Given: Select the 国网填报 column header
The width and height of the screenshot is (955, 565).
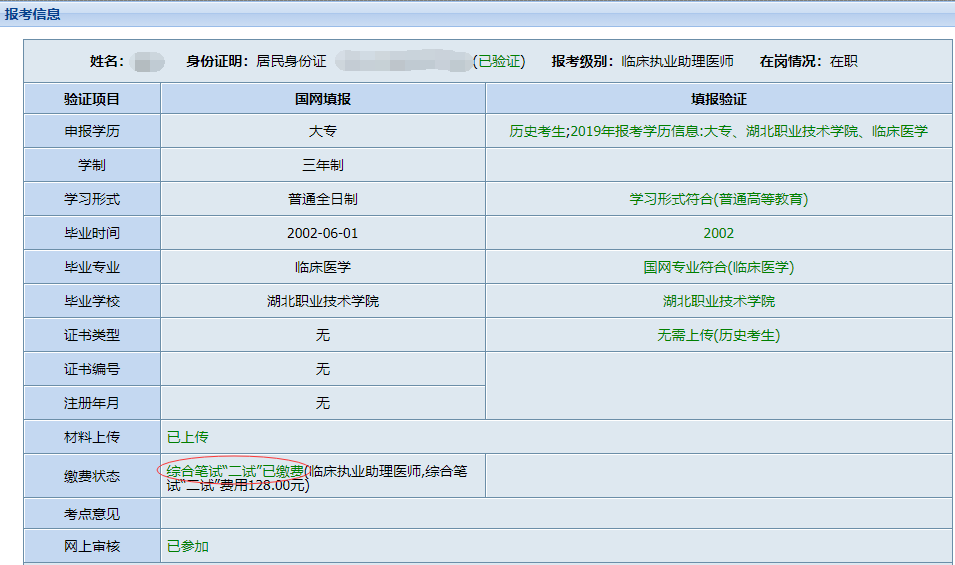Looking at the screenshot, I should (x=322, y=99).
